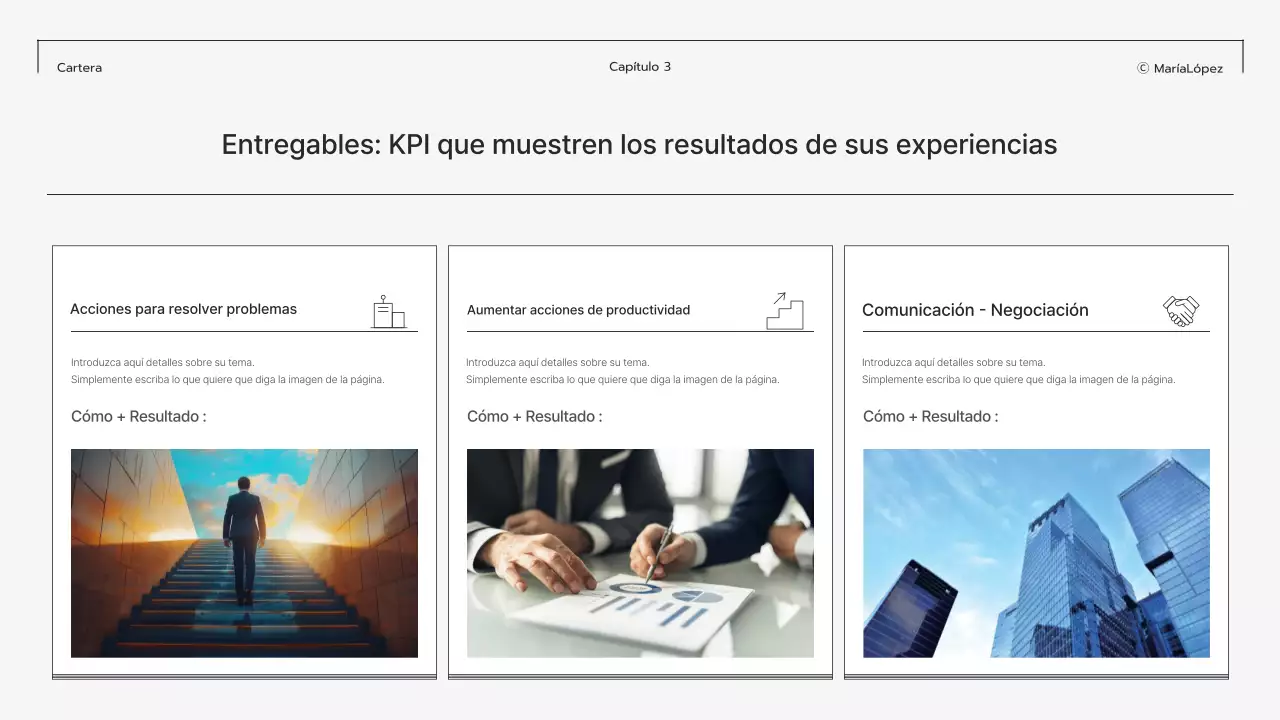Click the slide title about Entregables KPI
This screenshot has width=1280, height=720.
coord(639,145)
